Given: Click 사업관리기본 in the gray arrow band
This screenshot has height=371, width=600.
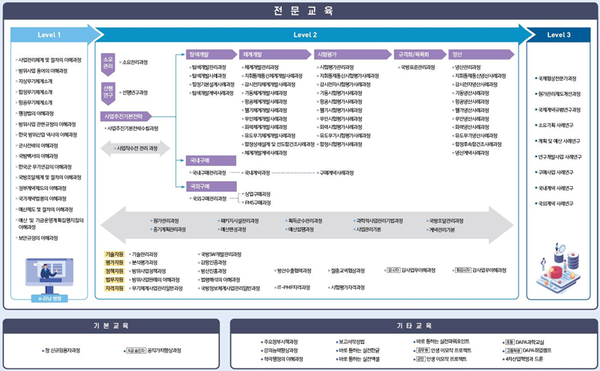Looking at the screenshot, I should 368,229.
